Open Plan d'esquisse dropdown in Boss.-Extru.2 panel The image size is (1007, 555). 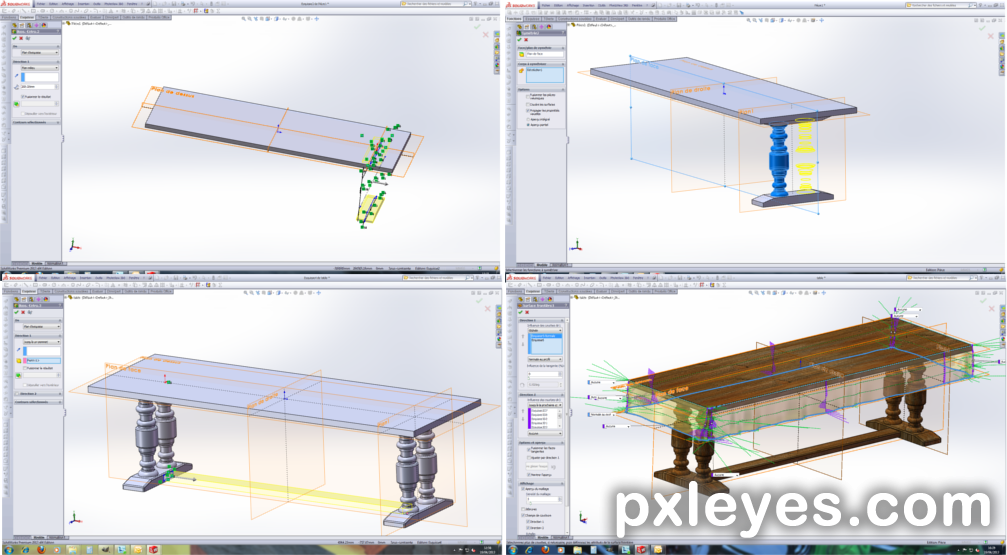pyautogui.click(x=40, y=53)
